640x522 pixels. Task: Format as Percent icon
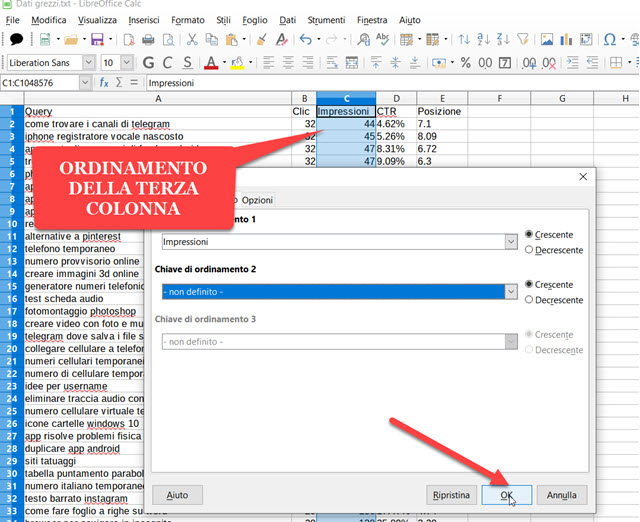(466, 63)
